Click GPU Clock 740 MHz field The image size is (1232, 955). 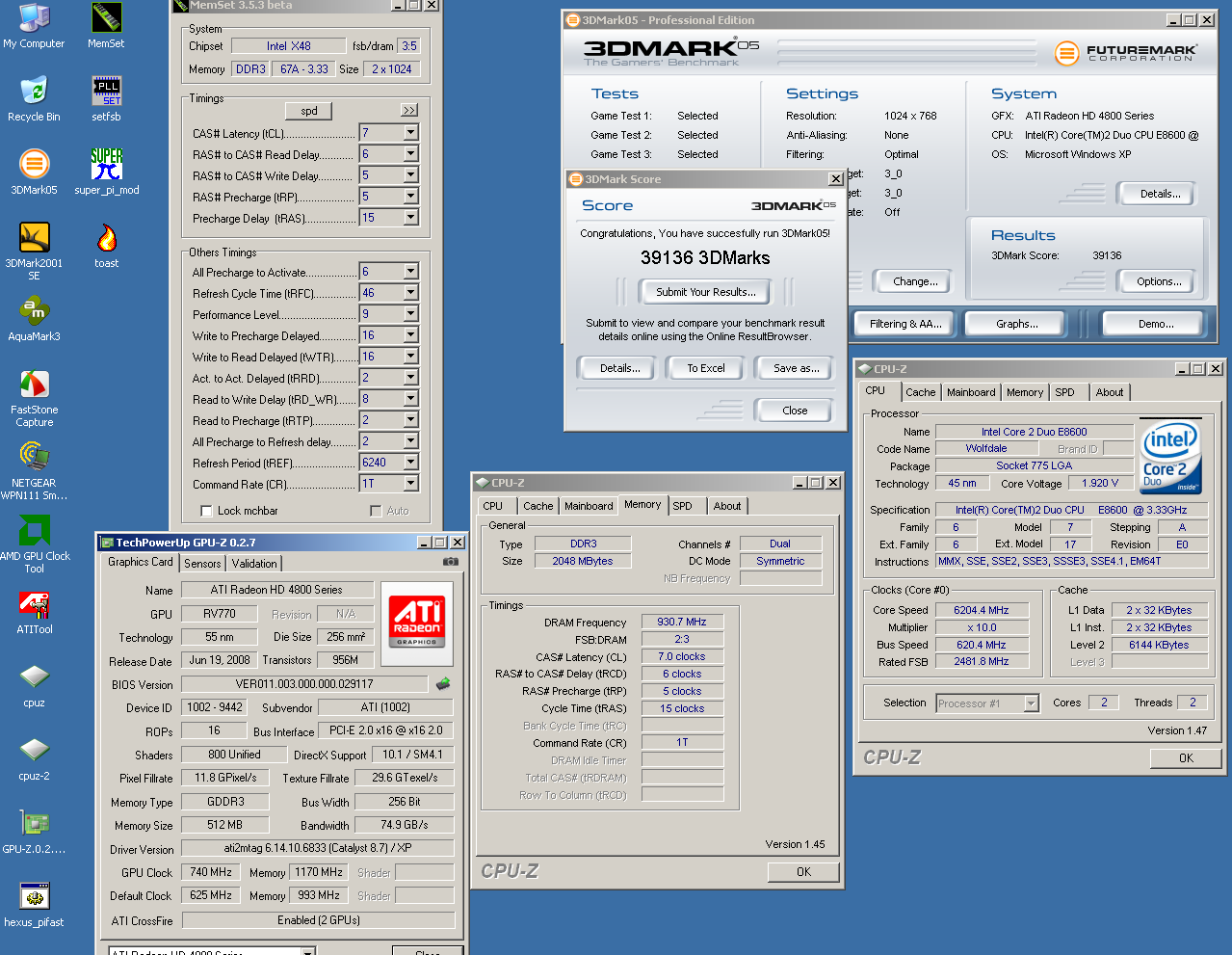click(x=211, y=872)
